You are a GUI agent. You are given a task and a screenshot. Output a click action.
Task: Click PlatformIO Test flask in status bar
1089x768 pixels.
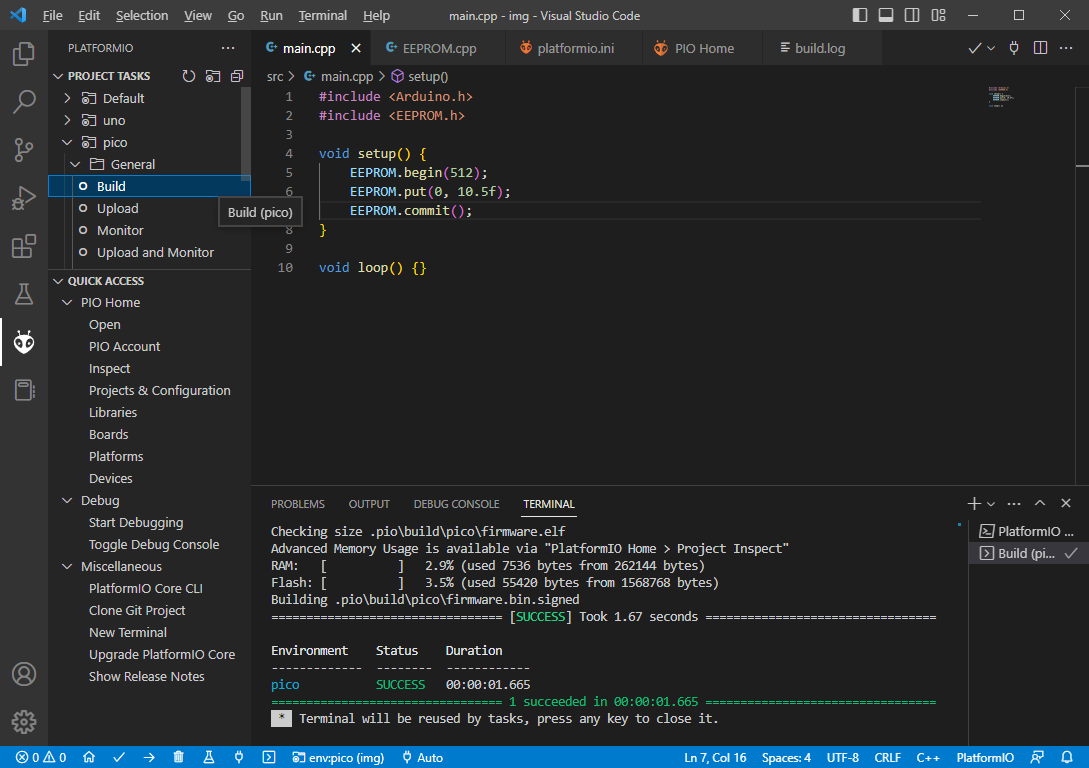208,758
